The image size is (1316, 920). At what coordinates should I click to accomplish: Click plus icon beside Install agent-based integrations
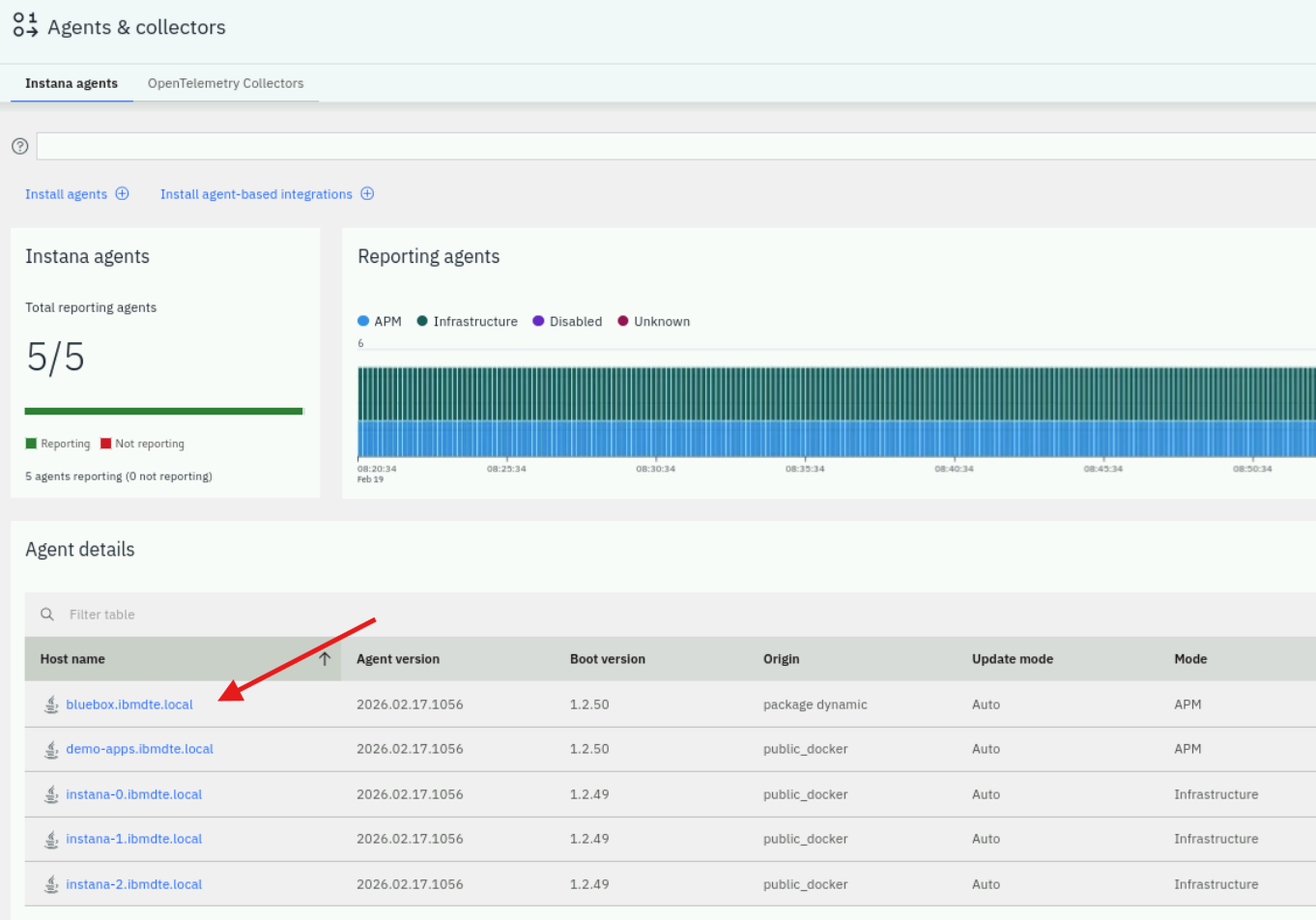tap(367, 193)
